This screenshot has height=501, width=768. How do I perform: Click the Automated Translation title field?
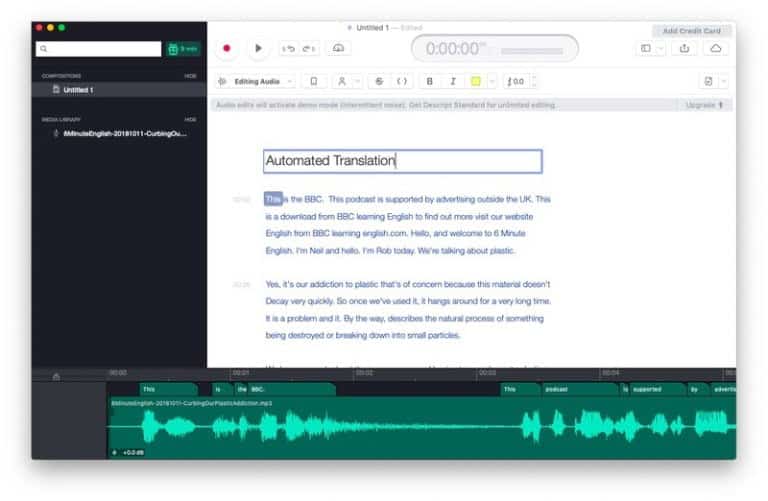coord(403,161)
